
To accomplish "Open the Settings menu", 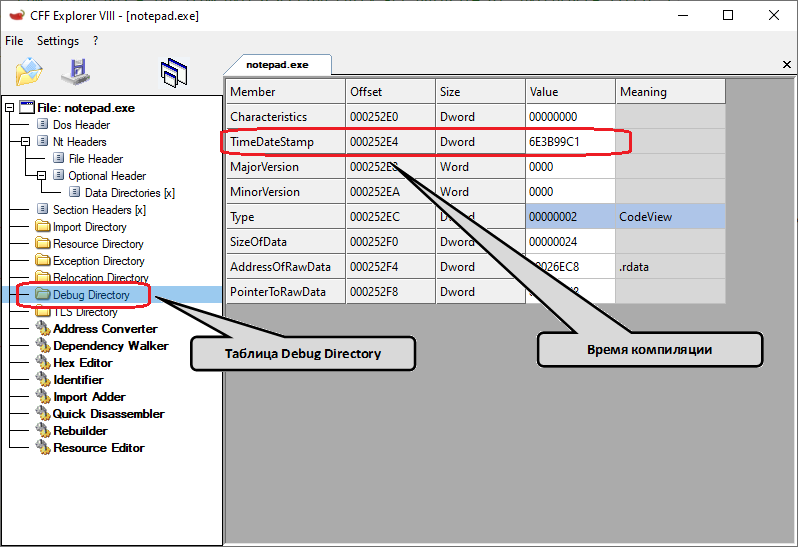I will coord(58,41).
